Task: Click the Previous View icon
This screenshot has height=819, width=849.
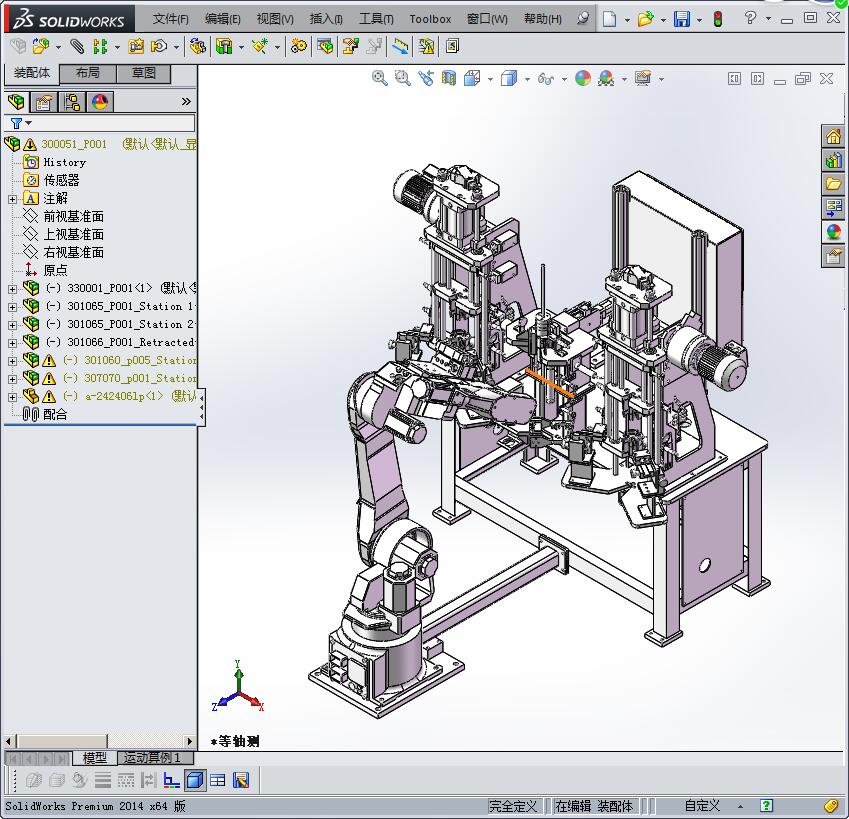Action: pyautogui.click(x=426, y=78)
